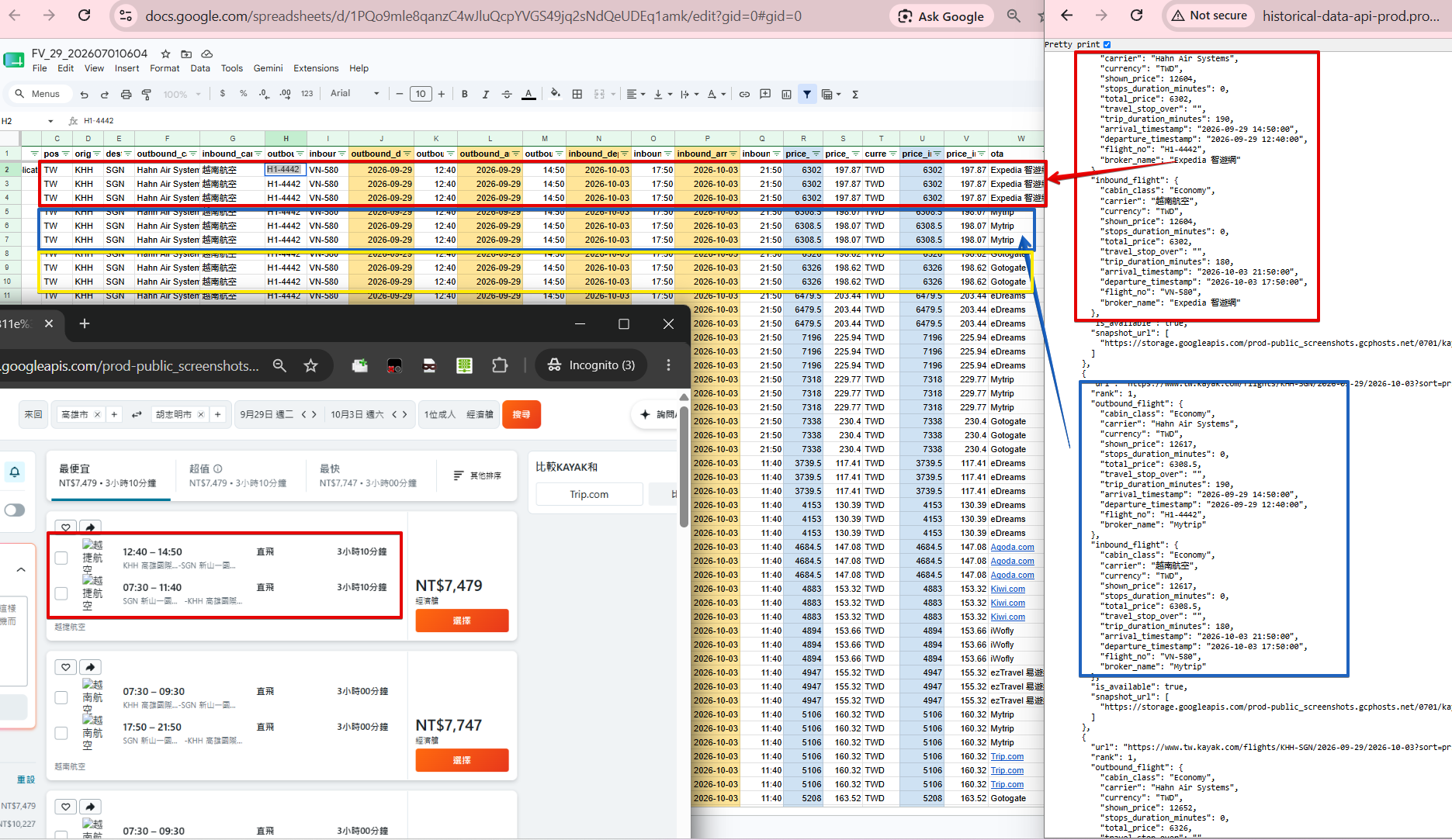Undo the last action in Sheets

(x=84, y=95)
